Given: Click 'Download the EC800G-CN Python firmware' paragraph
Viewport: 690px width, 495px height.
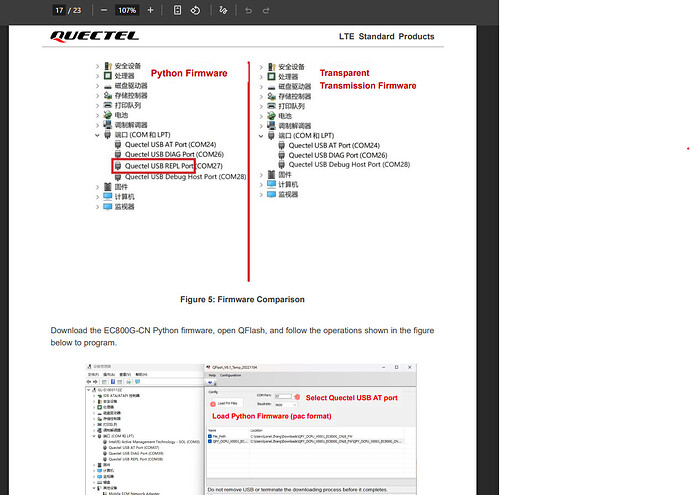Looking at the screenshot, I should point(242,336).
